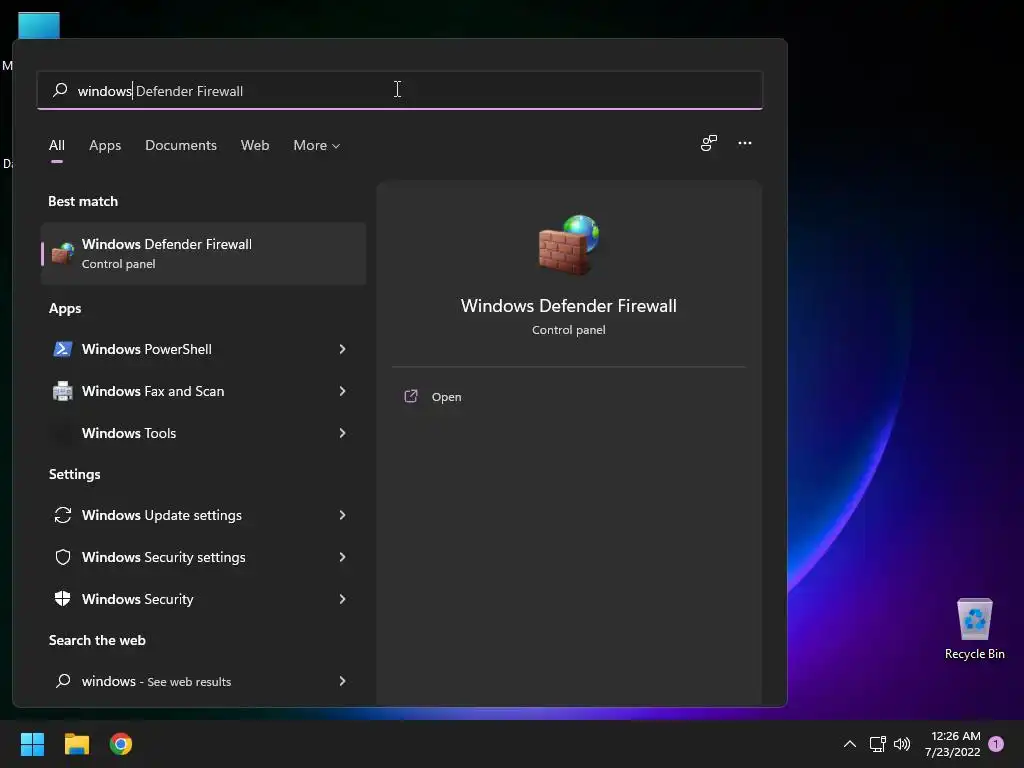Open the notification badge in tray
Screen dimensions: 1024x768
(996, 744)
